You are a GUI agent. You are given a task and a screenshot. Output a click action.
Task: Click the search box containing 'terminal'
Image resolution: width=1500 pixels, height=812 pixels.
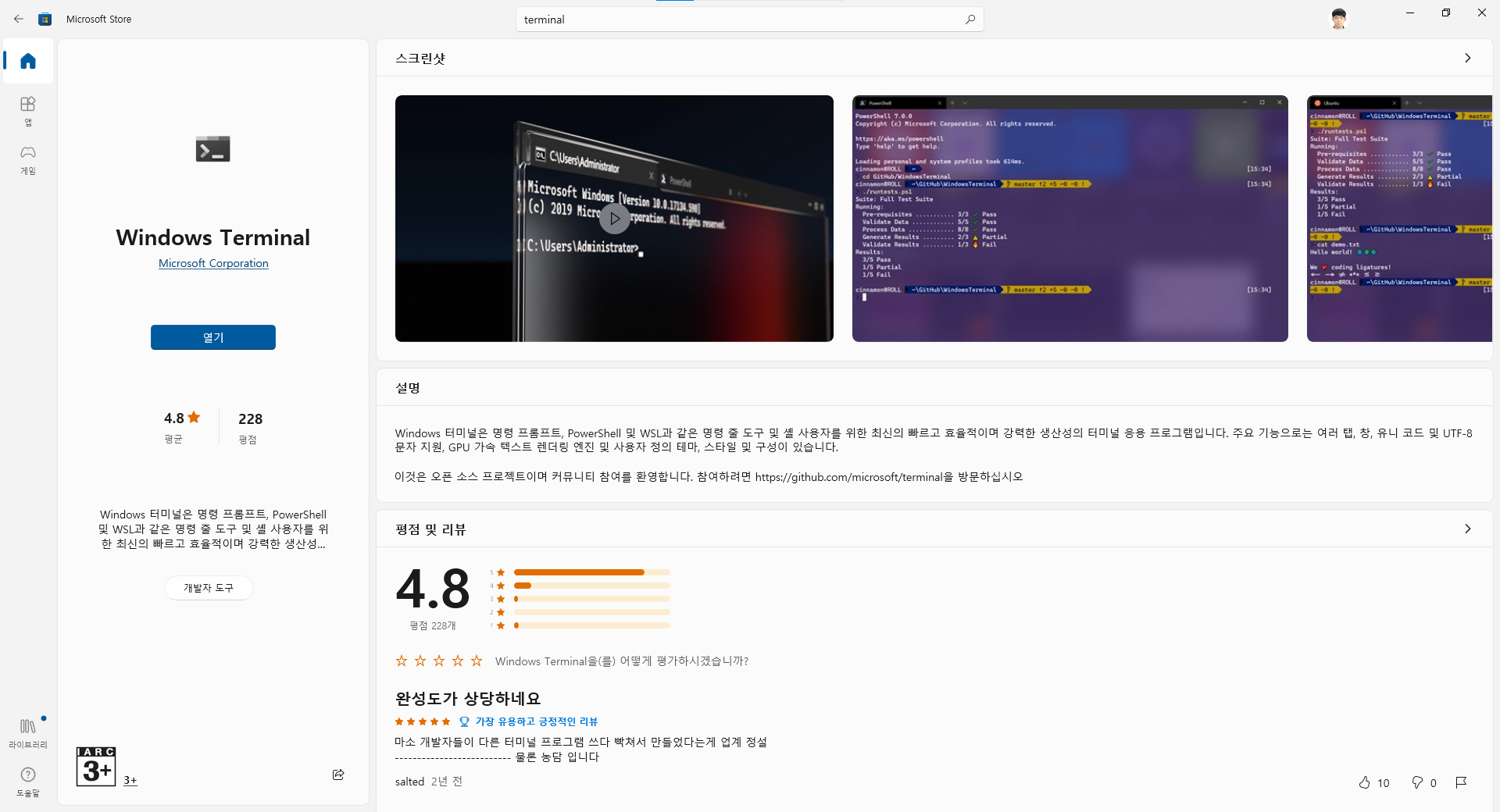[750, 20]
